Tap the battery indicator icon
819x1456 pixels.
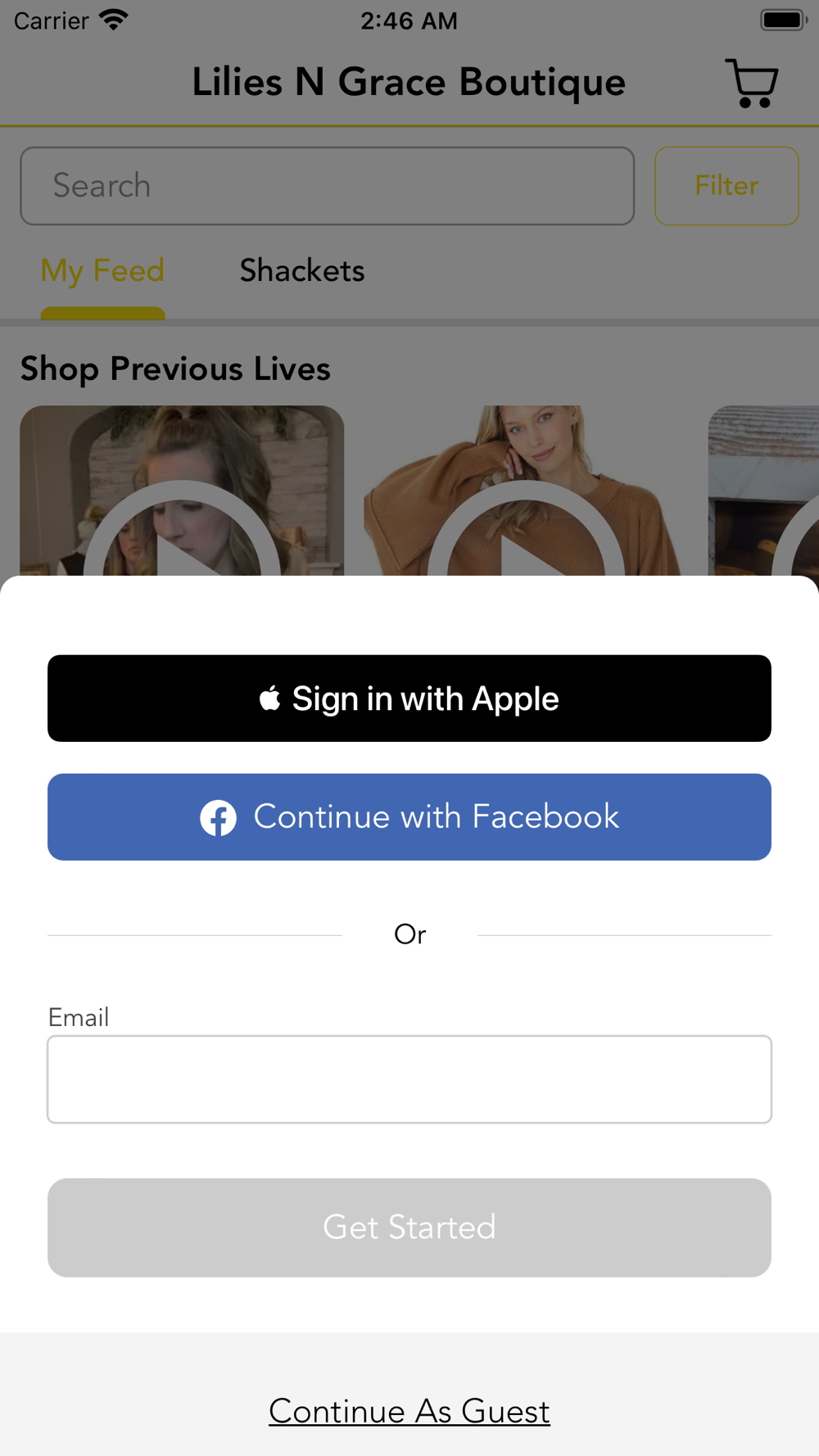pos(784,20)
